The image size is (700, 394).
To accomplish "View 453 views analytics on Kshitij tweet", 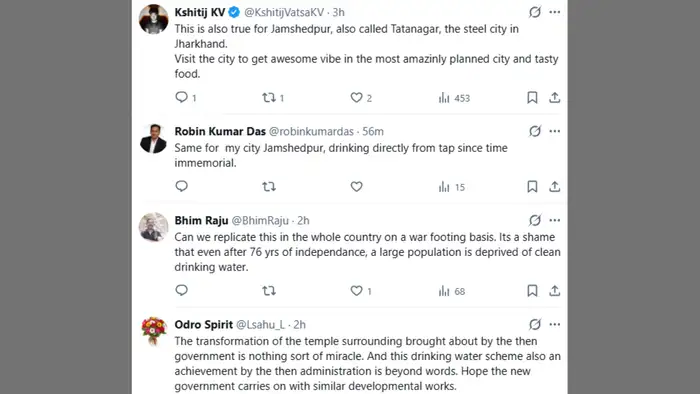I will (454, 98).
